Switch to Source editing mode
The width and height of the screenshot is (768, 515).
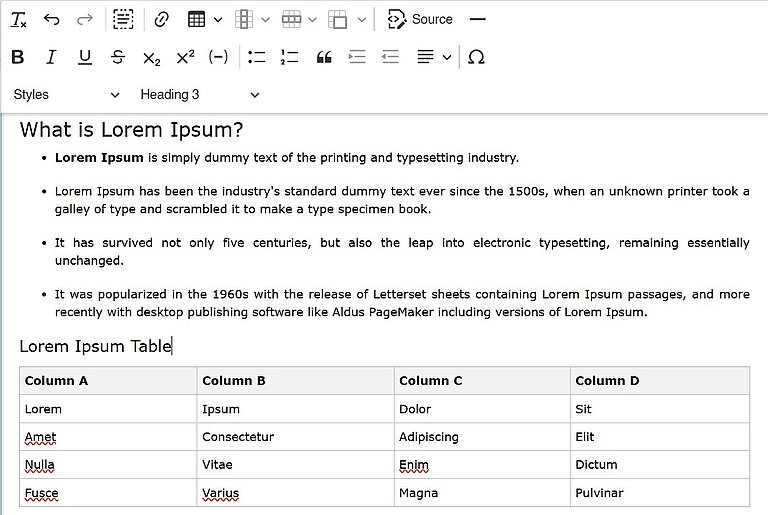420,19
